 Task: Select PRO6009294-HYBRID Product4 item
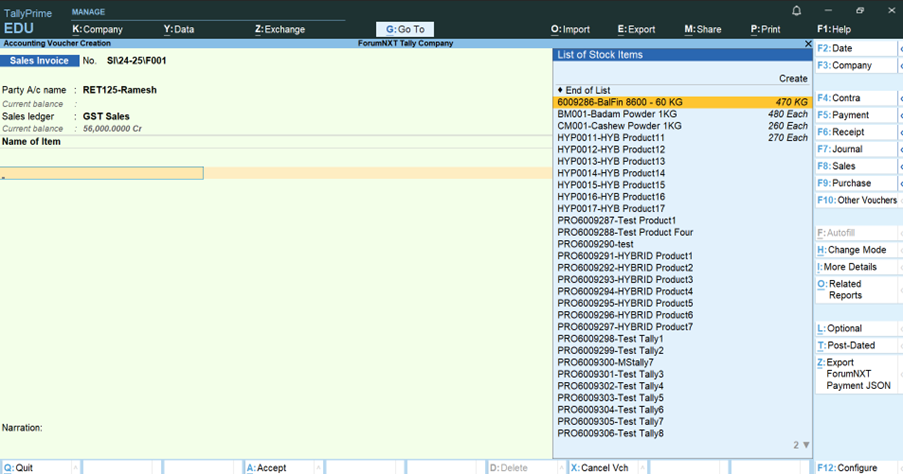coord(682,291)
